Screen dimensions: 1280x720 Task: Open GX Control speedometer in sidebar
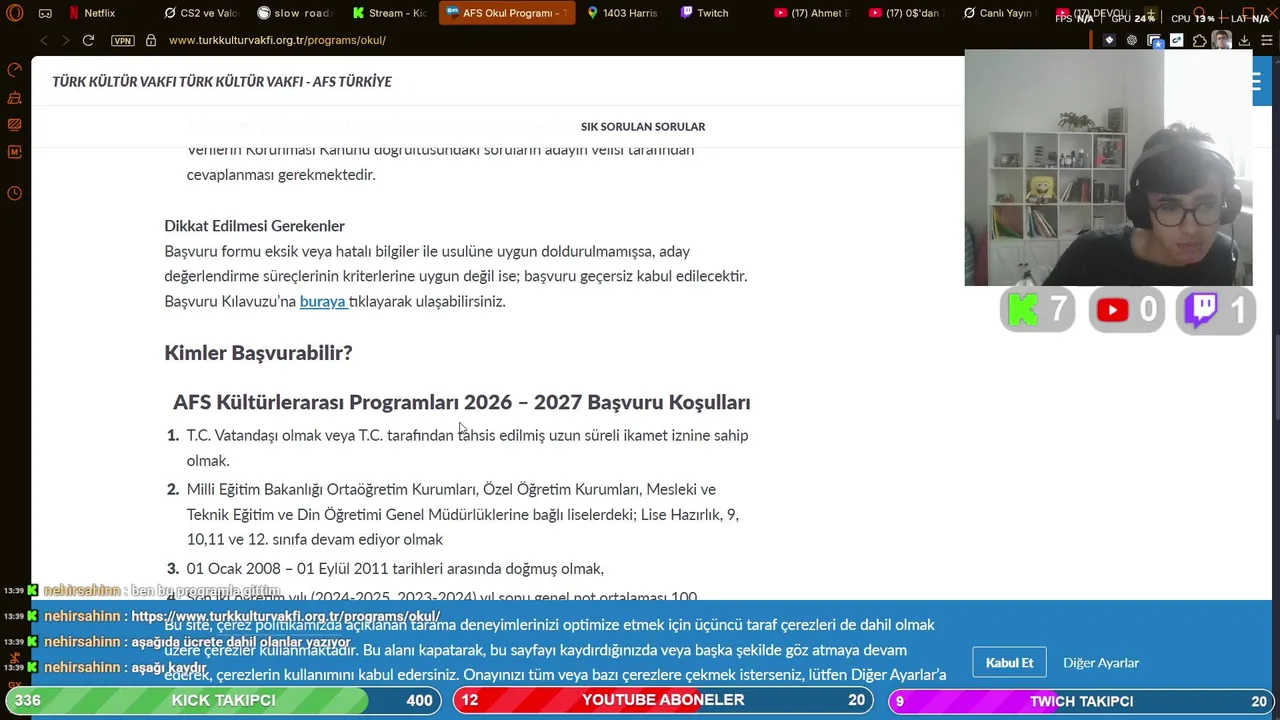14,70
